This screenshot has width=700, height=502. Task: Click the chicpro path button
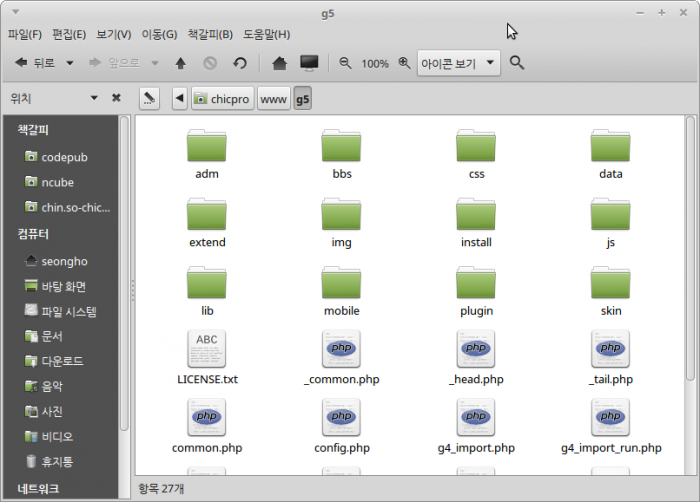222,99
